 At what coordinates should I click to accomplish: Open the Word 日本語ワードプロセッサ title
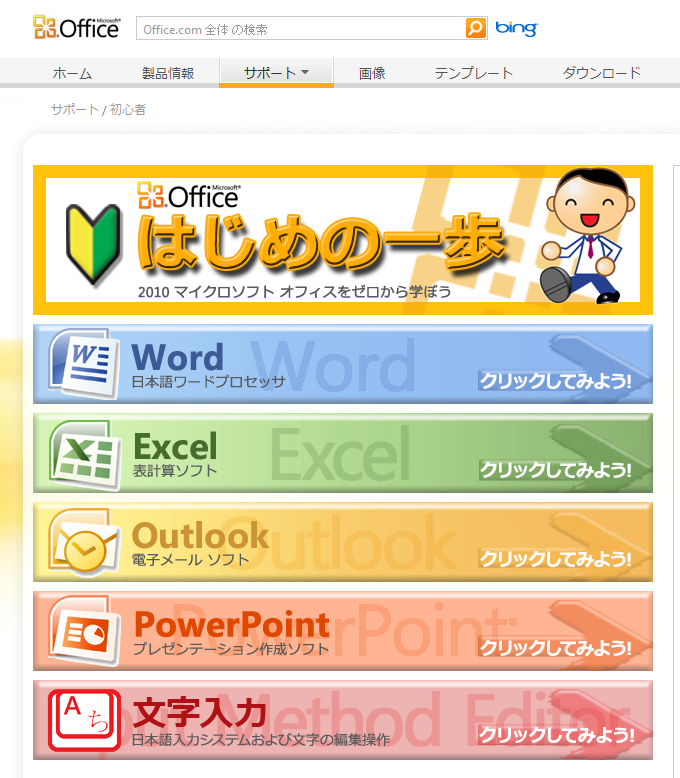[x=208, y=365]
